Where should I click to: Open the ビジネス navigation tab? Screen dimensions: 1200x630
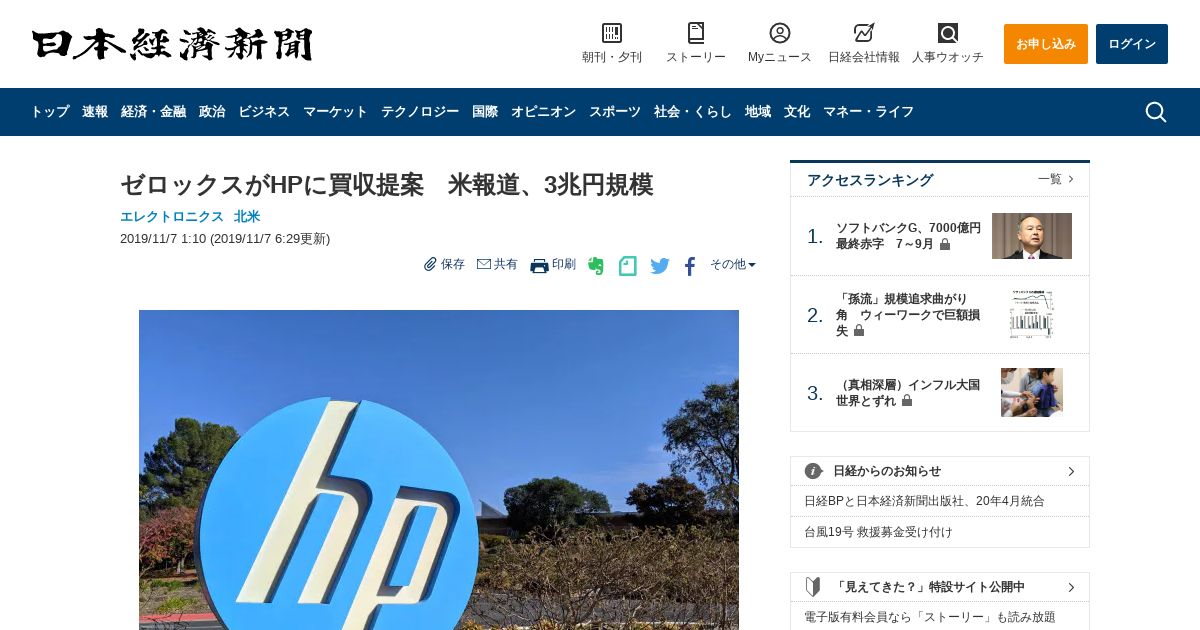[x=264, y=112]
